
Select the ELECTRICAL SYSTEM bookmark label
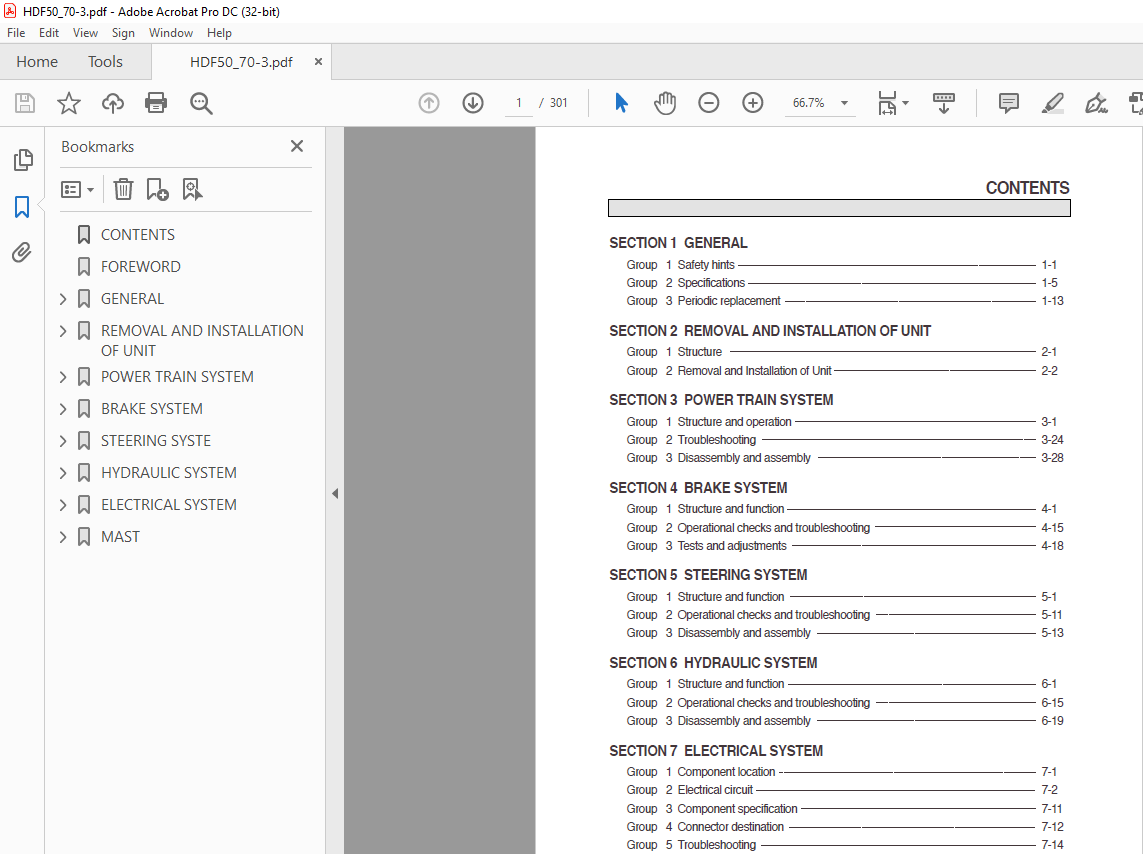pos(168,505)
